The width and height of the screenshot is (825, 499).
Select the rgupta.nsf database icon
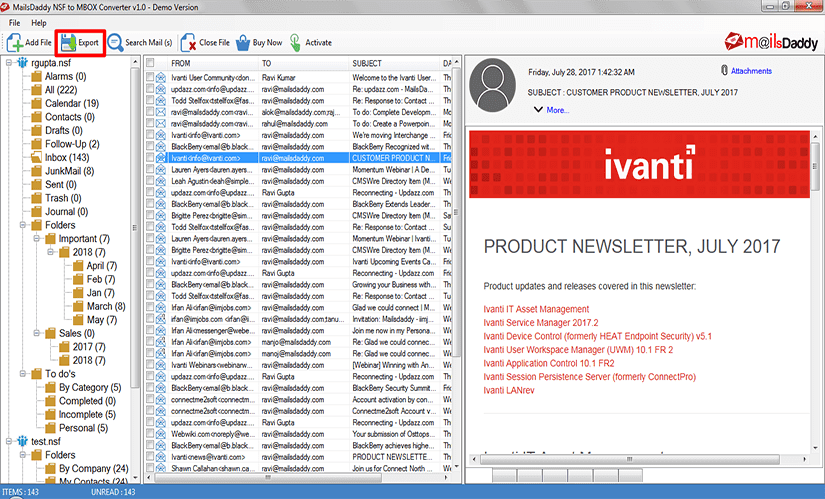[22, 63]
